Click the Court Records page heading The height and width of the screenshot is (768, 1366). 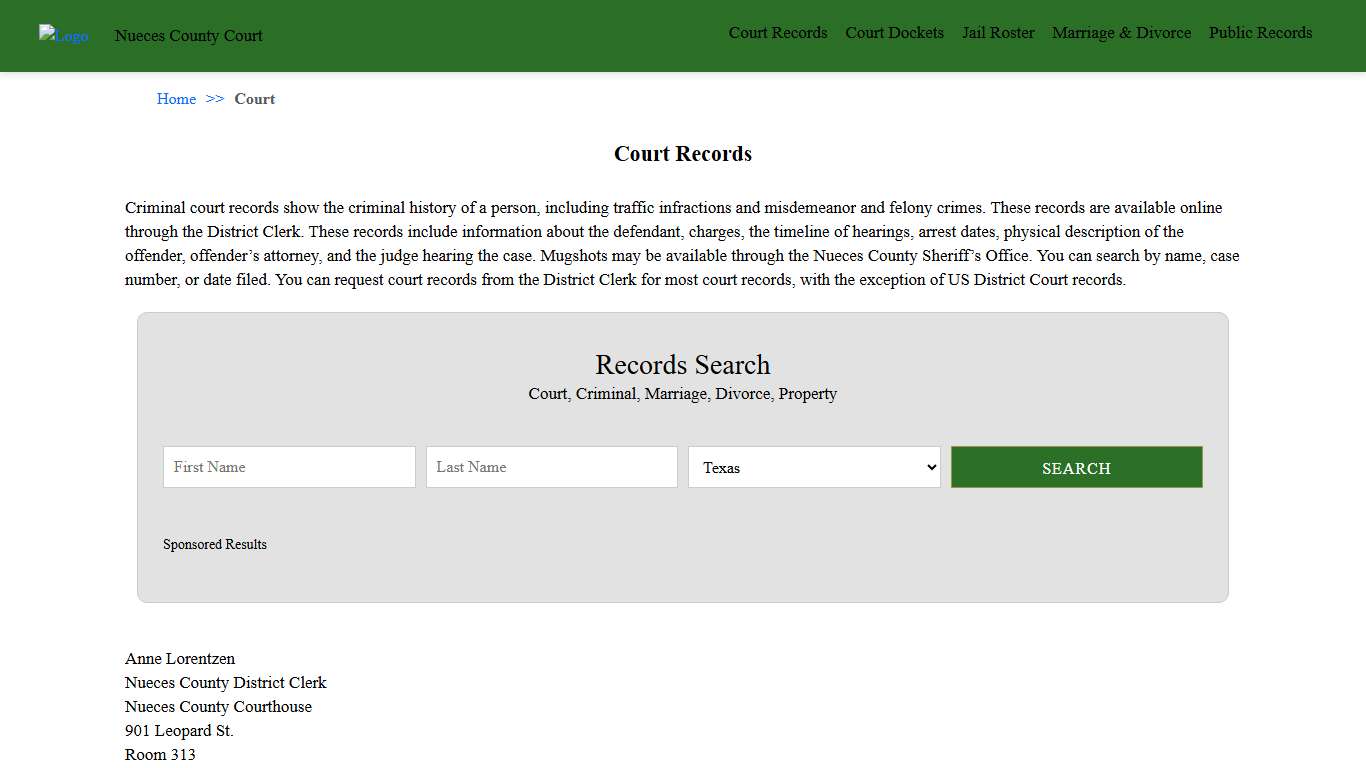[682, 153]
